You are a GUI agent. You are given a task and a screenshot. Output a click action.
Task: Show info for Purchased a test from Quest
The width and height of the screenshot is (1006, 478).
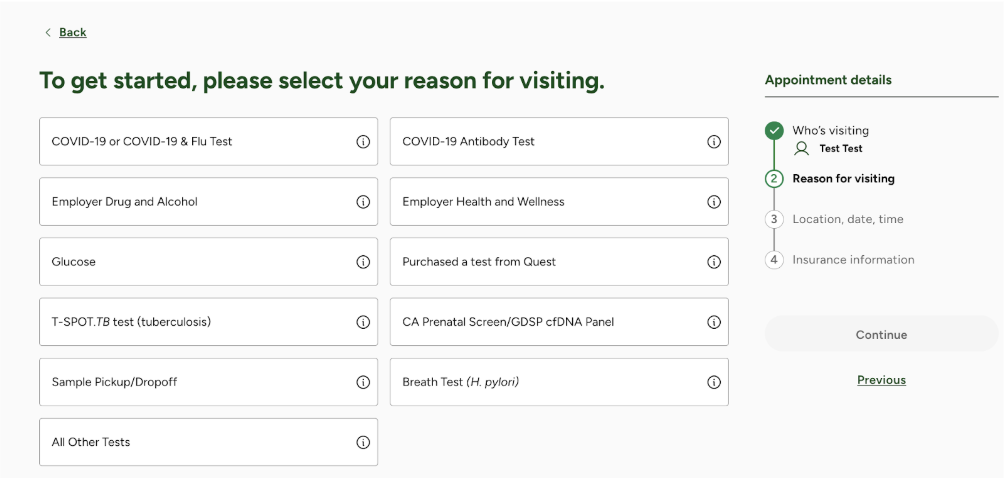pos(713,262)
